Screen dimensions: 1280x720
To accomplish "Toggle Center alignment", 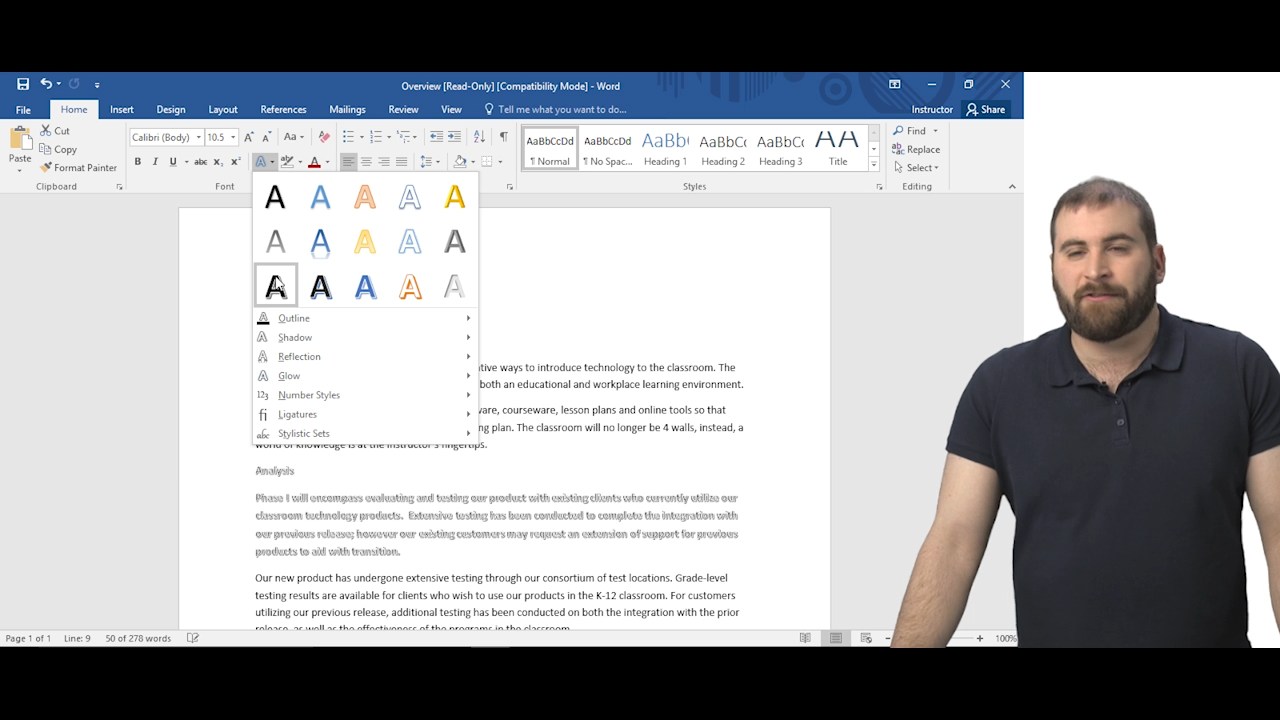I will [366, 162].
